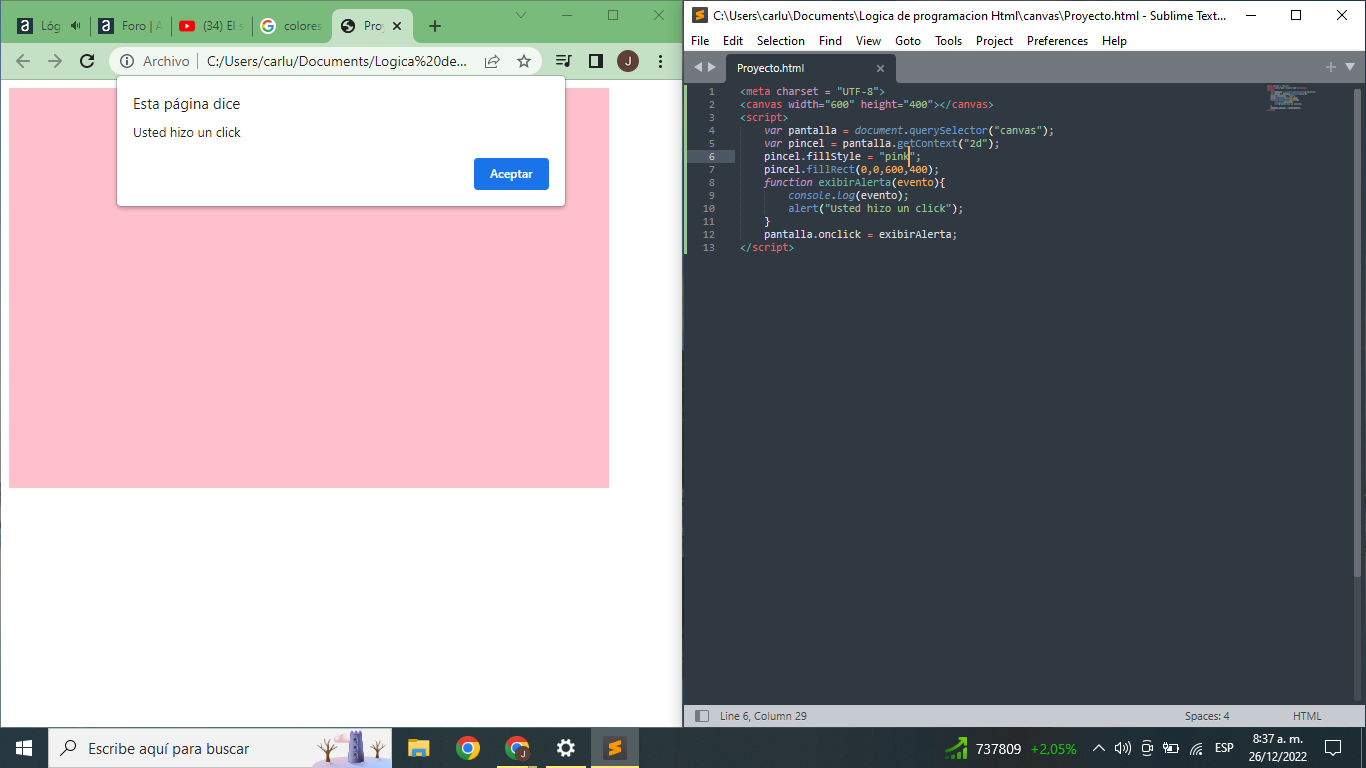Click Line 6, Column 29 status text
Screen dimensions: 1366x768
coord(763,716)
